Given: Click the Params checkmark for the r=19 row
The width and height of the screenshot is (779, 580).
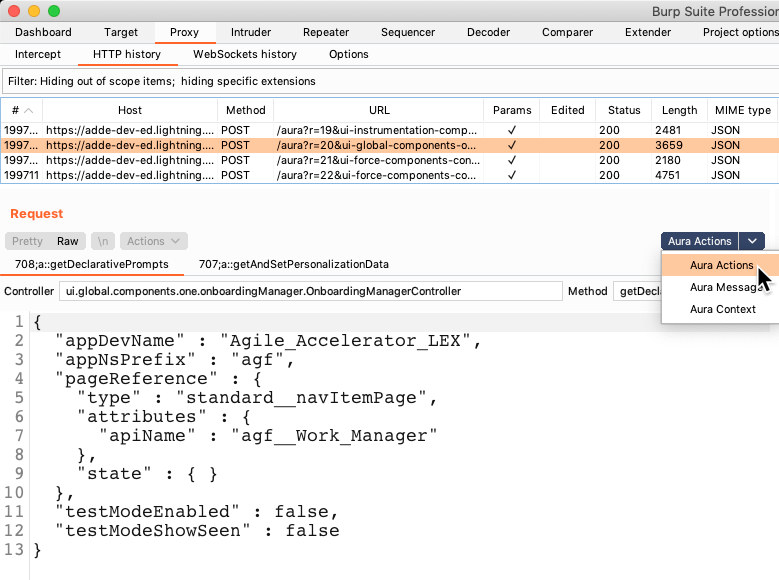Looking at the screenshot, I should (512, 130).
